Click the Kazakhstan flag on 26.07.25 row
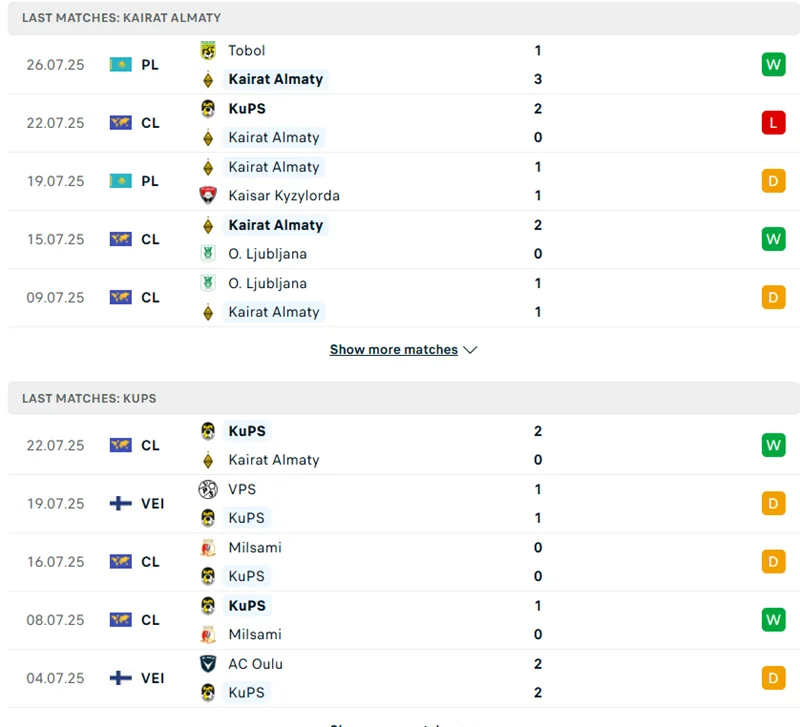Viewport: 800px width, 727px height. tap(121, 65)
